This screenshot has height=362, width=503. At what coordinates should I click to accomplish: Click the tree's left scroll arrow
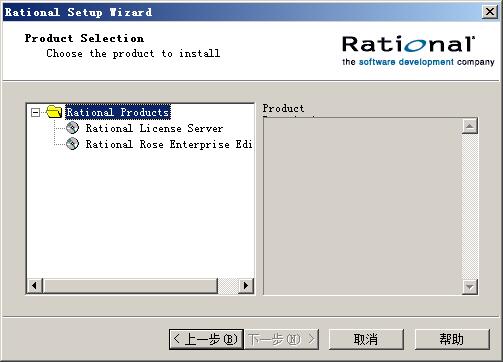point(35,286)
